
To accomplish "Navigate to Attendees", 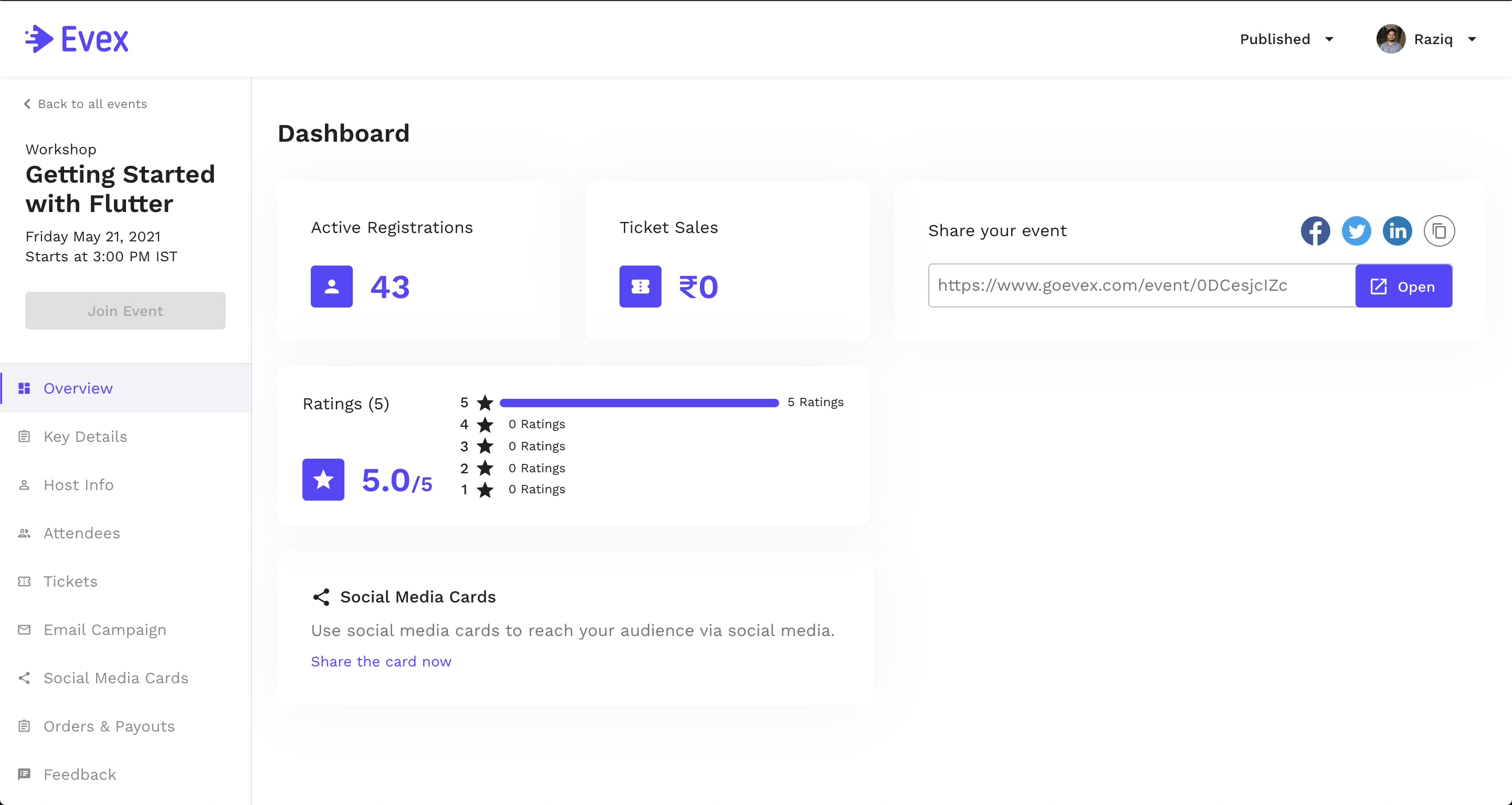I will [125, 533].
